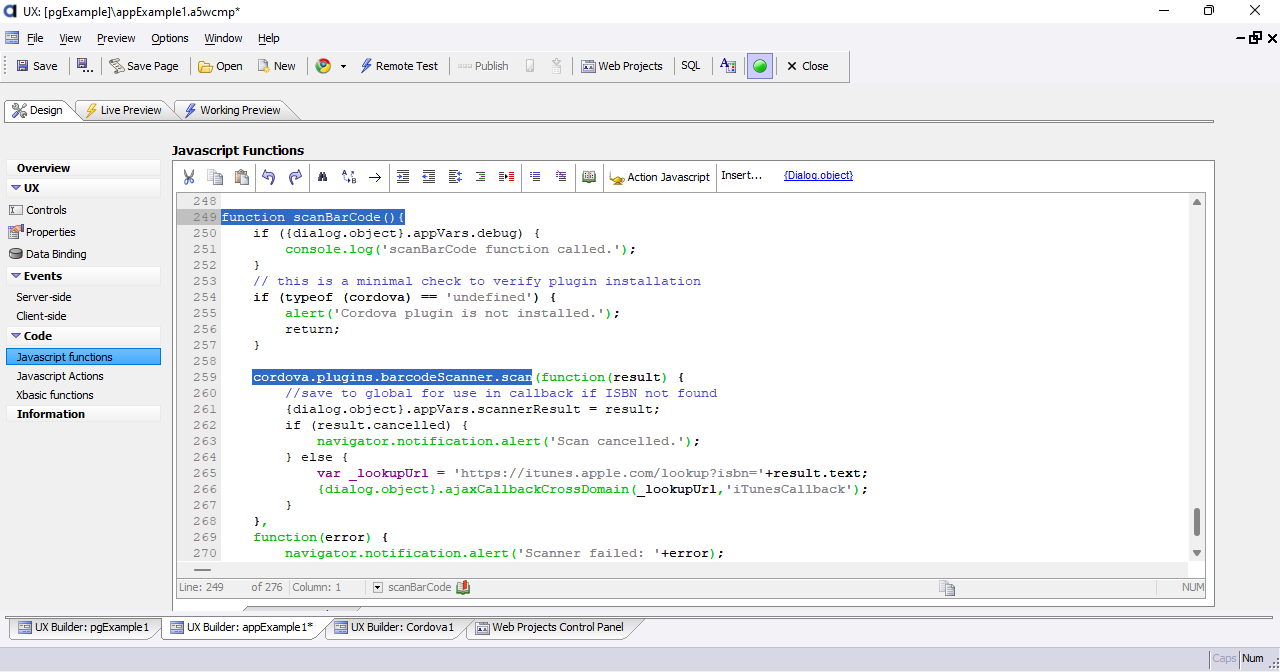The width and height of the screenshot is (1280, 672).
Task: Click the SQL button
Action: coord(691,66)
